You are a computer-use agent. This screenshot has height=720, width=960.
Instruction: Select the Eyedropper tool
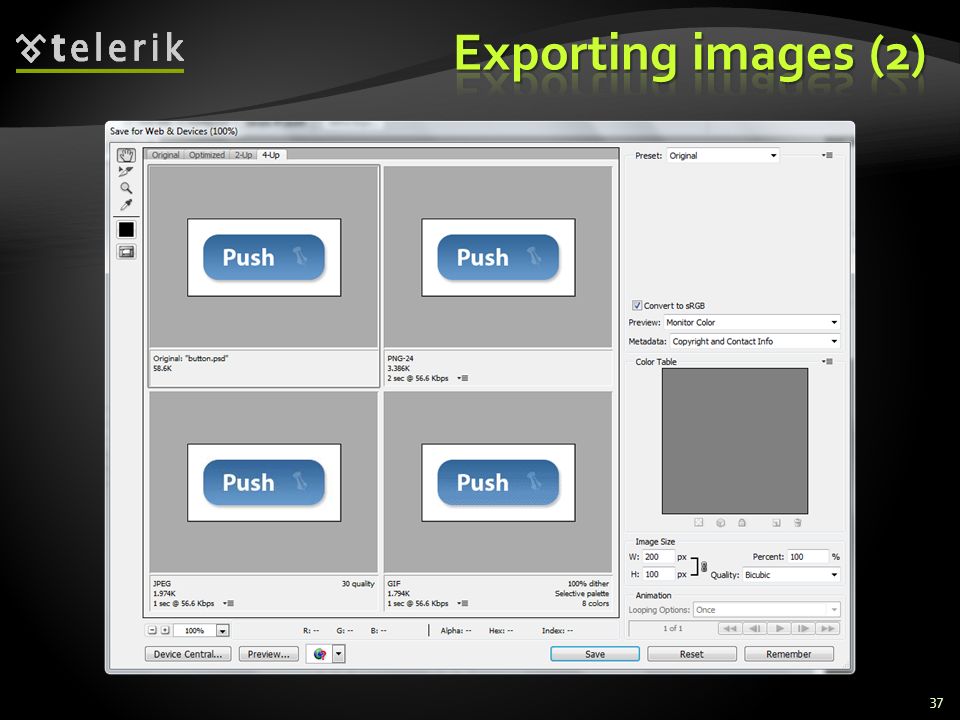(x=126, y=204)
